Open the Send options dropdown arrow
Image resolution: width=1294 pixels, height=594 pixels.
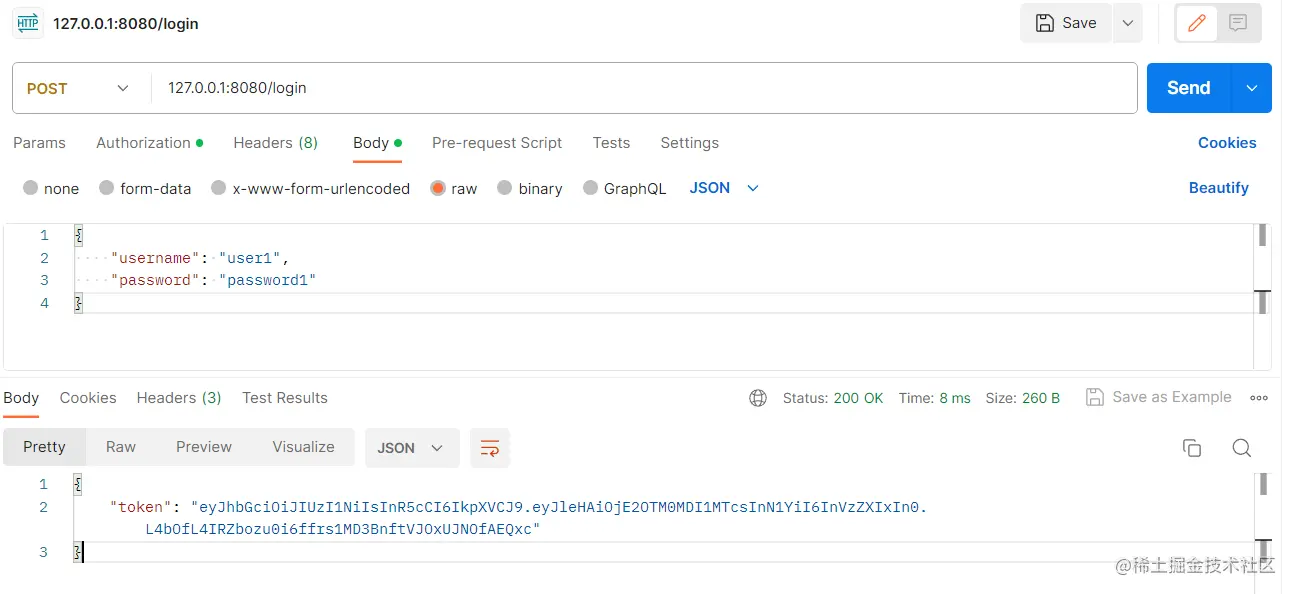tap(1252, 88)
